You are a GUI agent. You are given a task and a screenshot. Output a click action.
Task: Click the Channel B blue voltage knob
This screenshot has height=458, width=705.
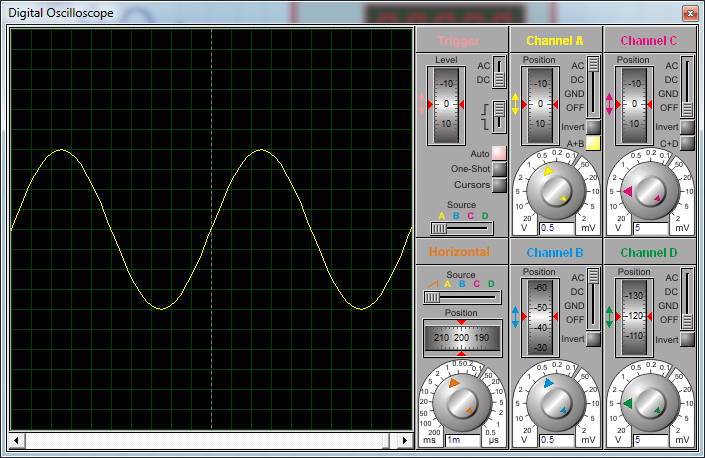tap(556, 403)
